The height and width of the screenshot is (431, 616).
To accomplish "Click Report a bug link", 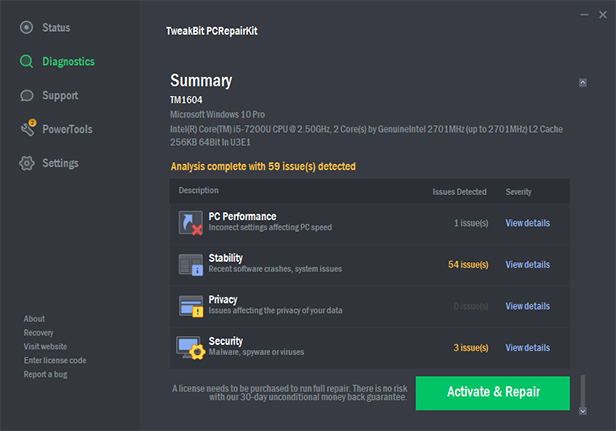I will pyautogui.click(x=46, y=374).
